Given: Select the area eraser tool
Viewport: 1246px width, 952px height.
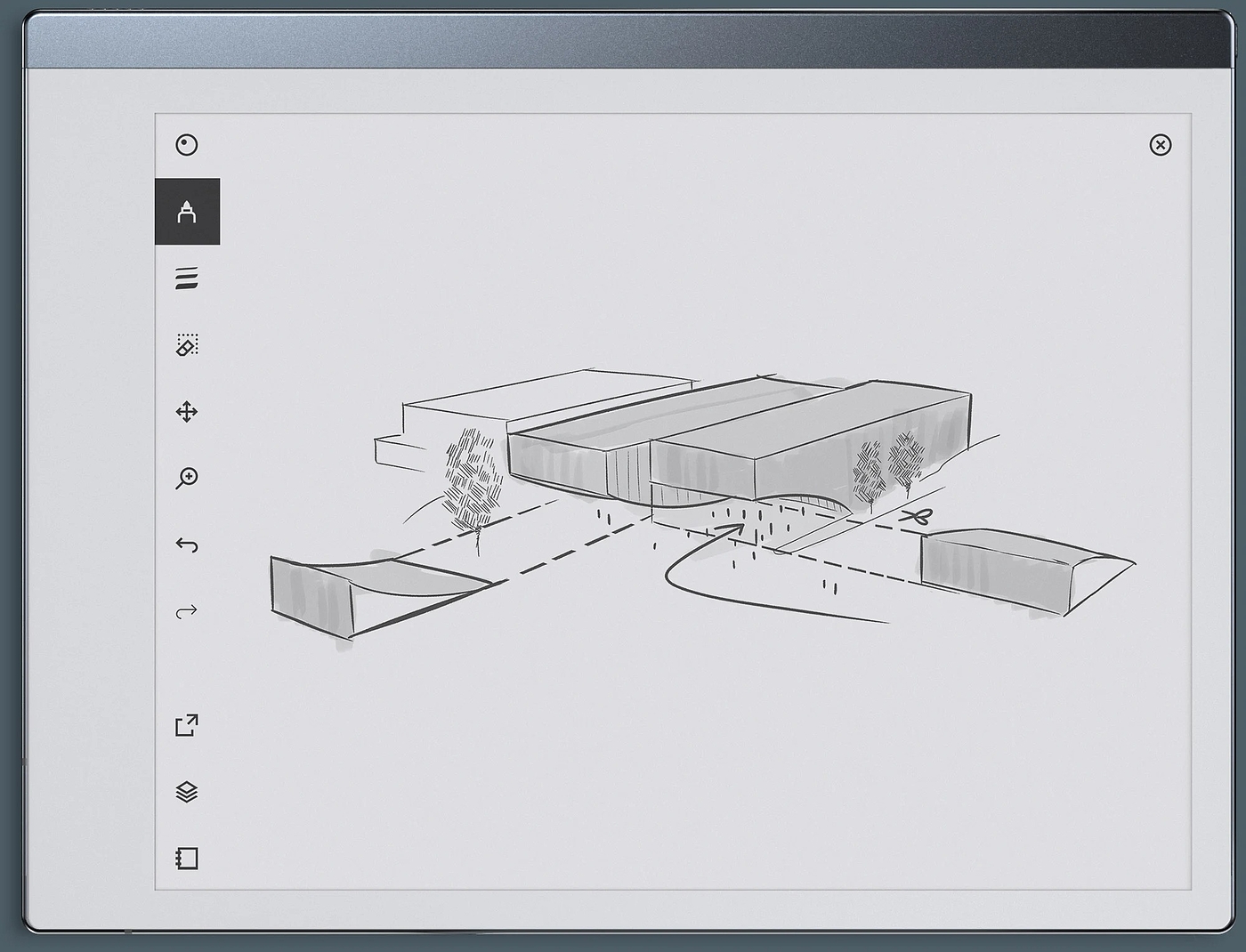Looking at the screenshot, I should coord(187,345).
